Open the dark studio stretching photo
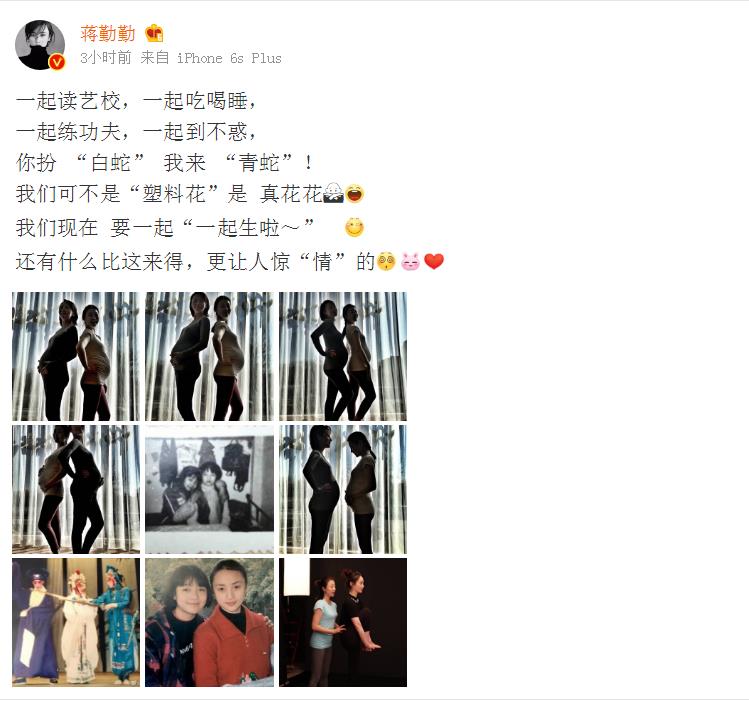 click(x=343, y=623)
